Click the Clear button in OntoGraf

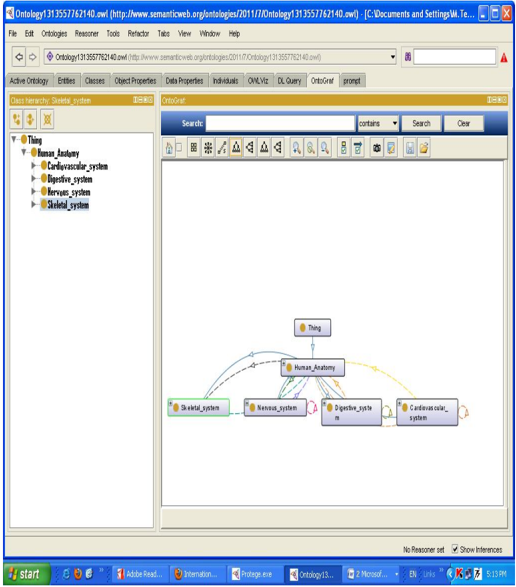point(464,123)
